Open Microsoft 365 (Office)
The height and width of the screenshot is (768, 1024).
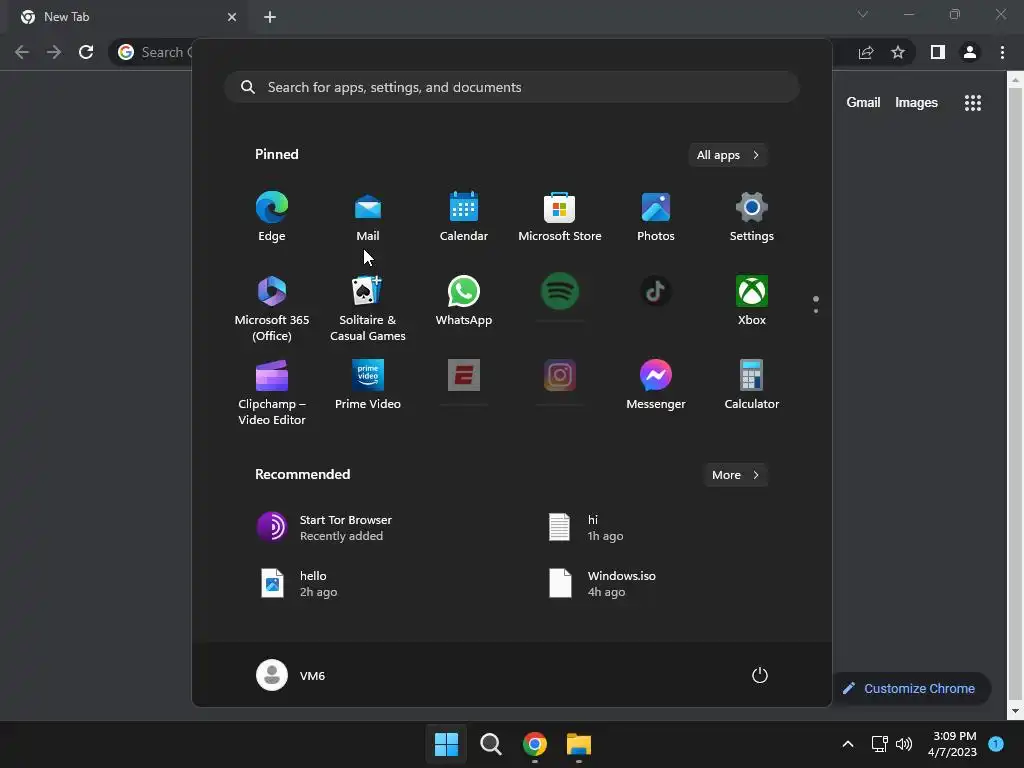point(272,308)
